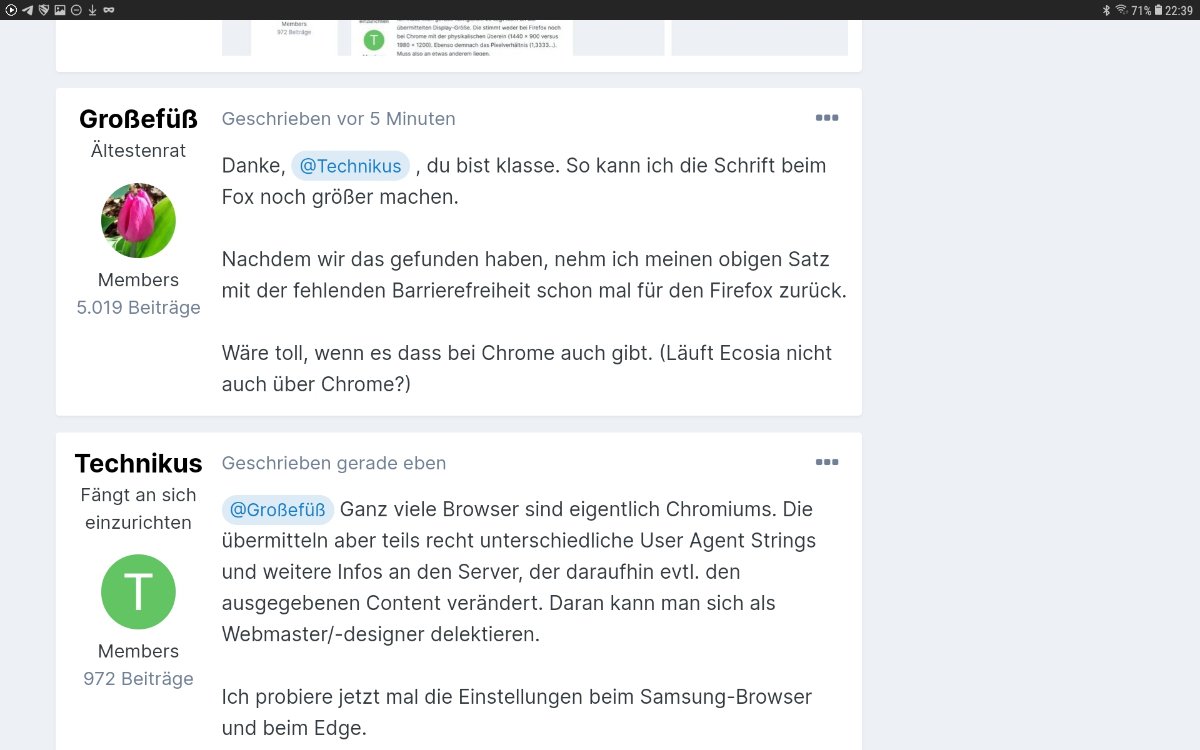Click the quoted screenshot thumbnail at top
The image size is (1200, 750).
pos(534,37)
